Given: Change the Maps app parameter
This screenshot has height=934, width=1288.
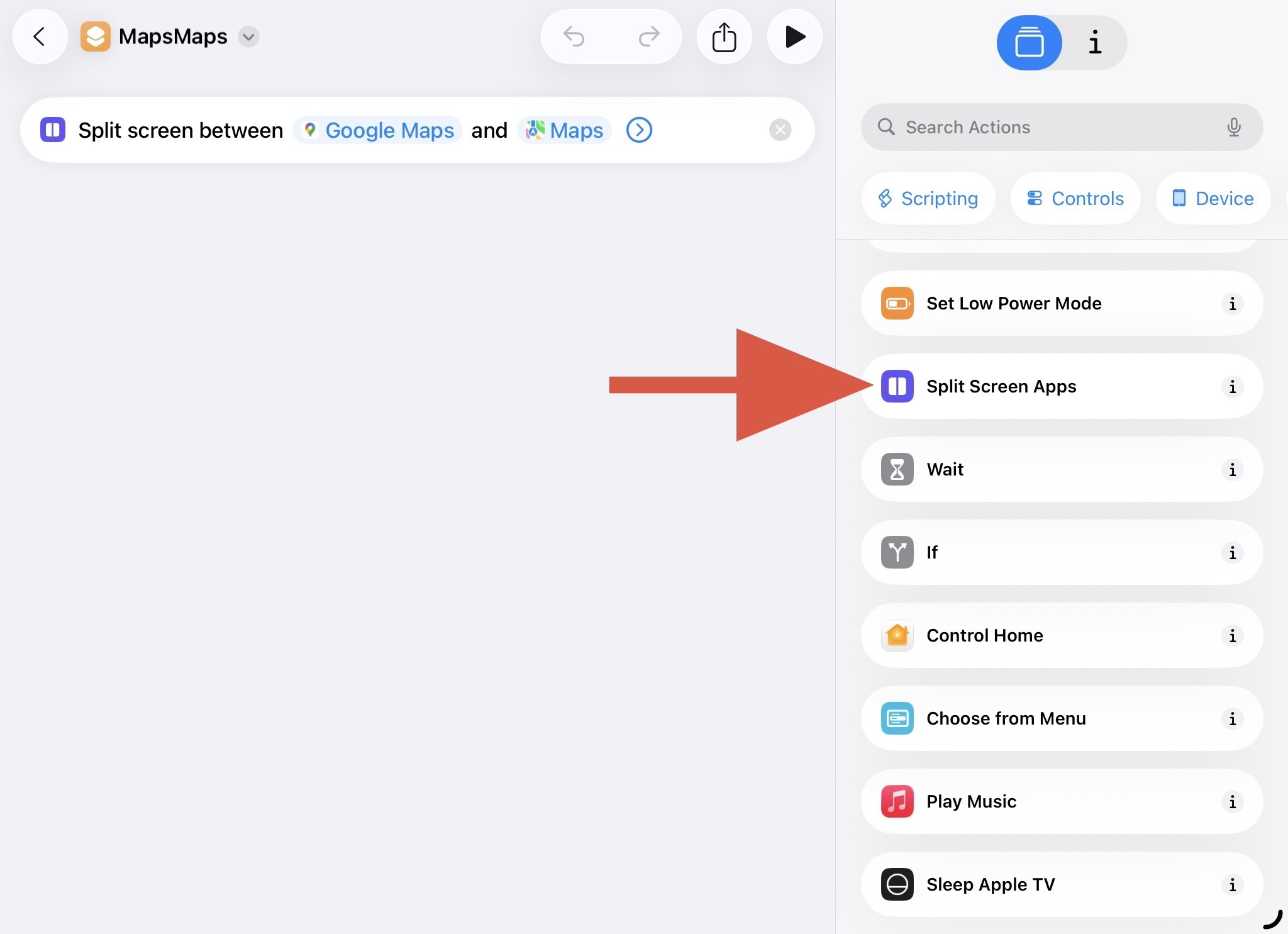Looking at the screenshot, I should pos(564,130).
